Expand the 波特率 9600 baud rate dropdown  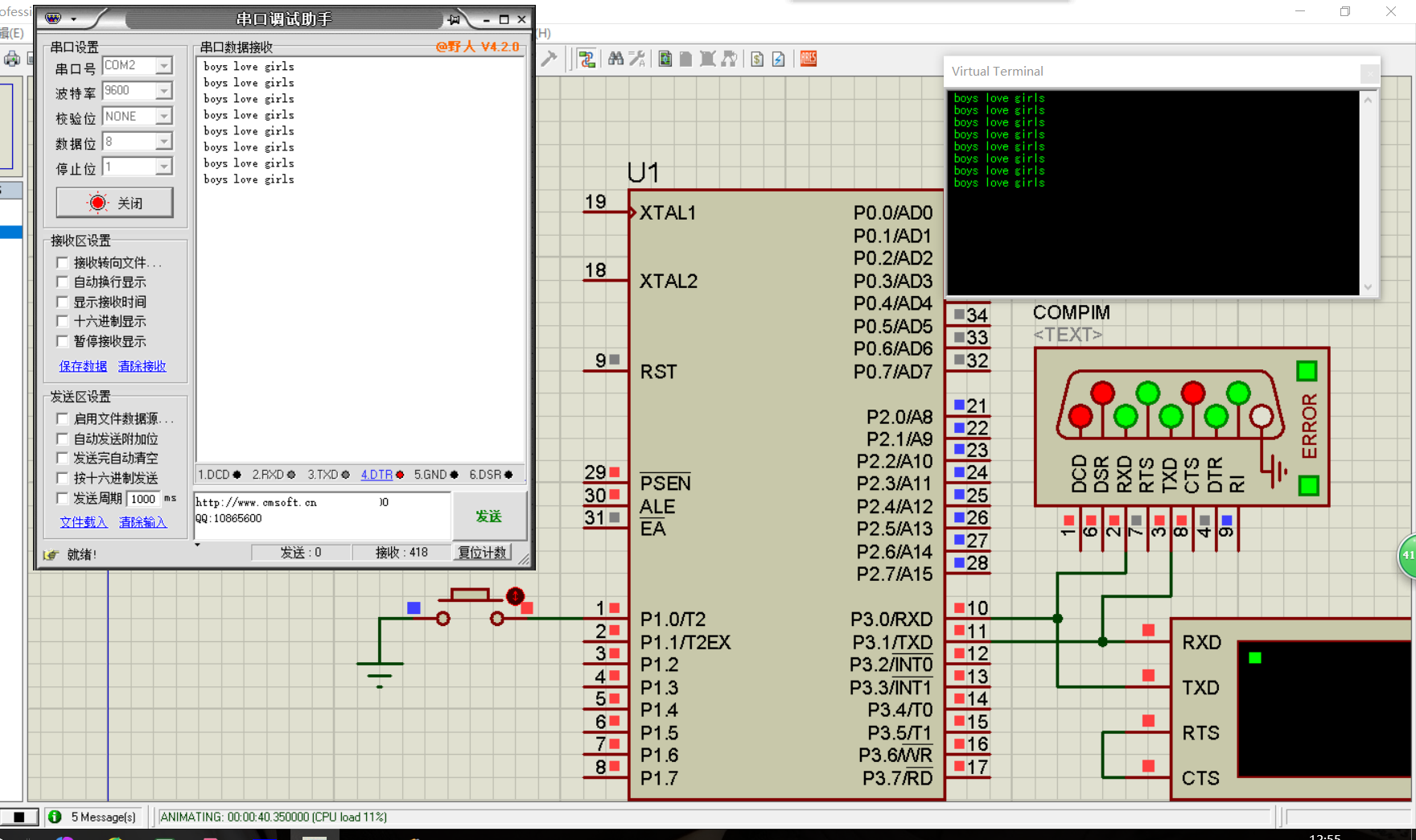[163, 91]
